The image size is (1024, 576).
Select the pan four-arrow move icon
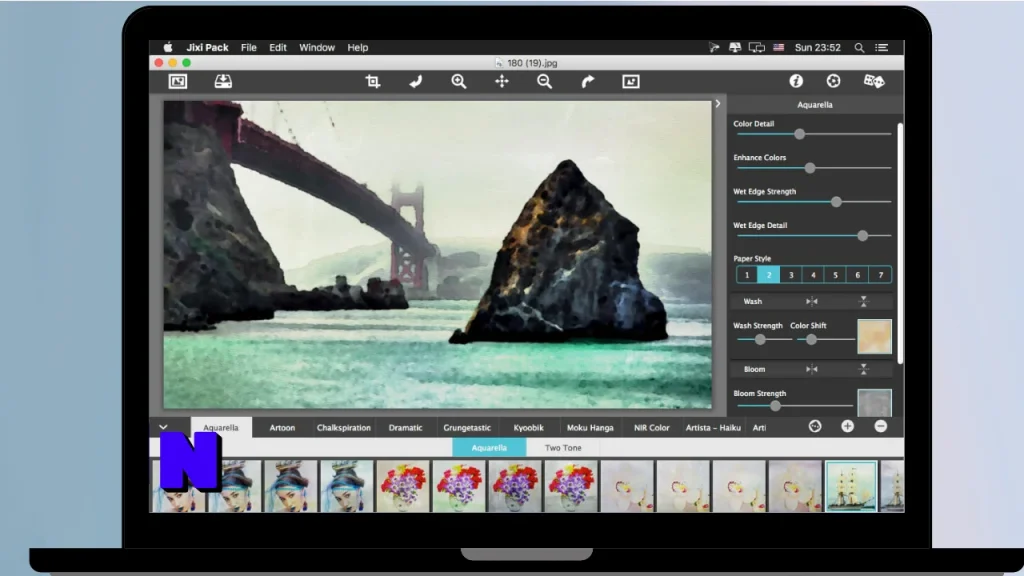click(x=502, y=81)
